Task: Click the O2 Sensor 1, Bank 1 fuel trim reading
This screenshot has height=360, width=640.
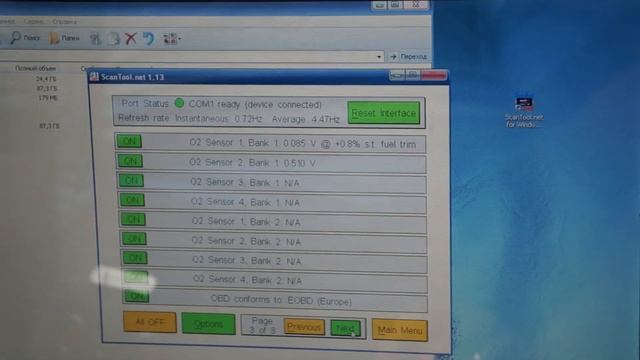Action: pyautogui.click(x=302, y=144)
